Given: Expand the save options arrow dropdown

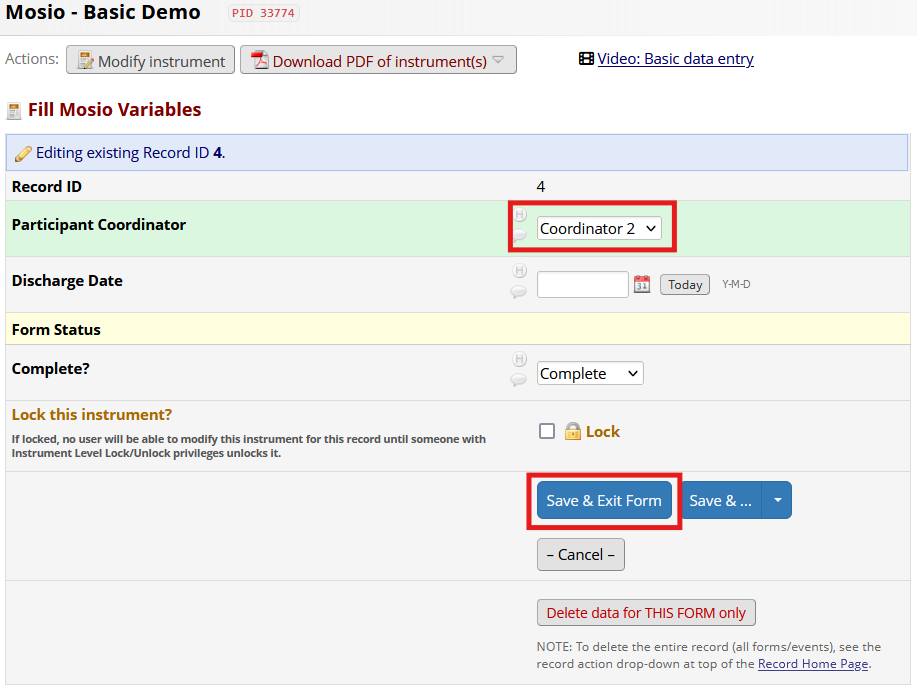Looking at the screenshot, I should [x=777, y=500].
